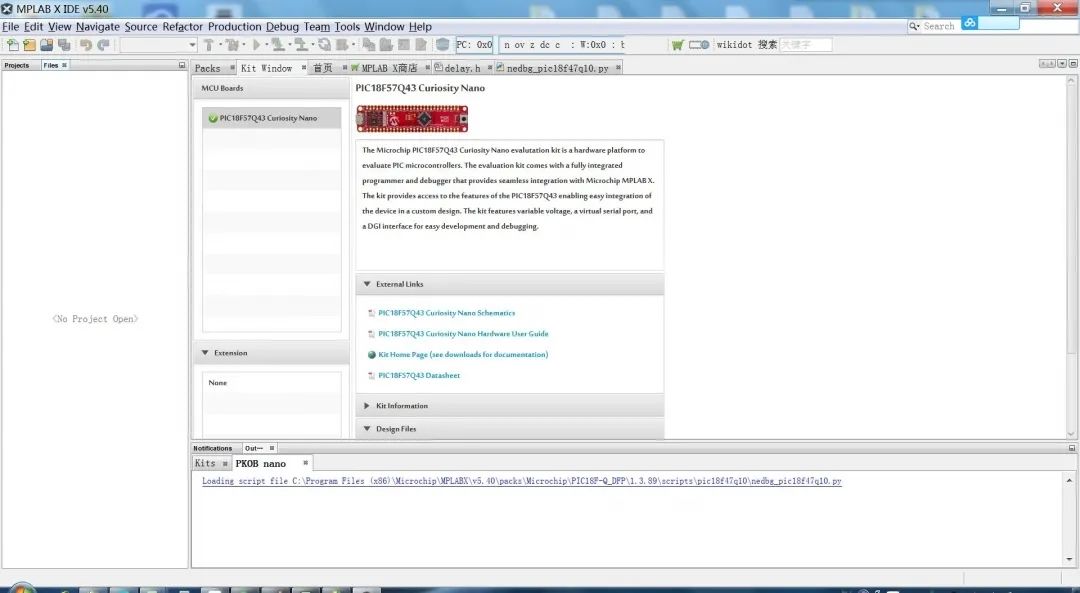
Task: Close the PKOB nano output tab
Action: [306, 463]
